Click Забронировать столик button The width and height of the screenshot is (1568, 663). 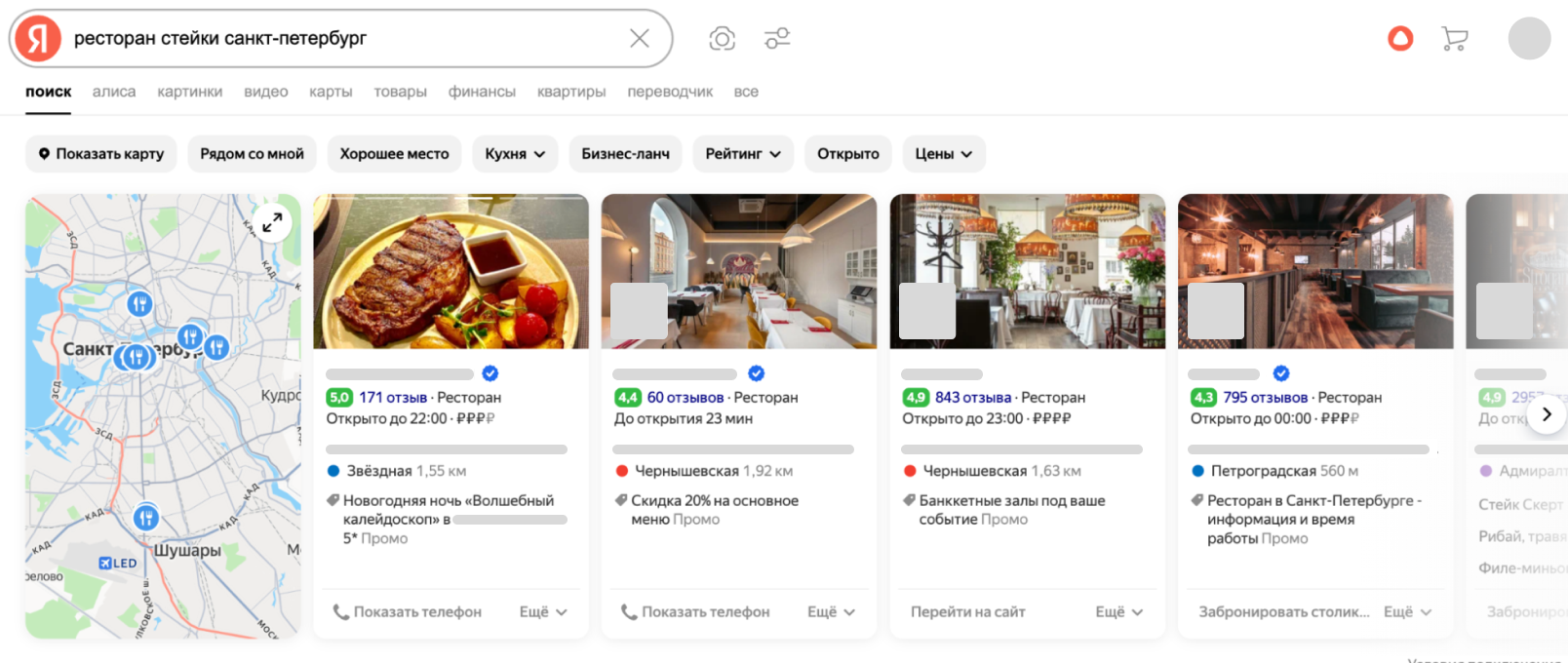(x=1284, y=612)
